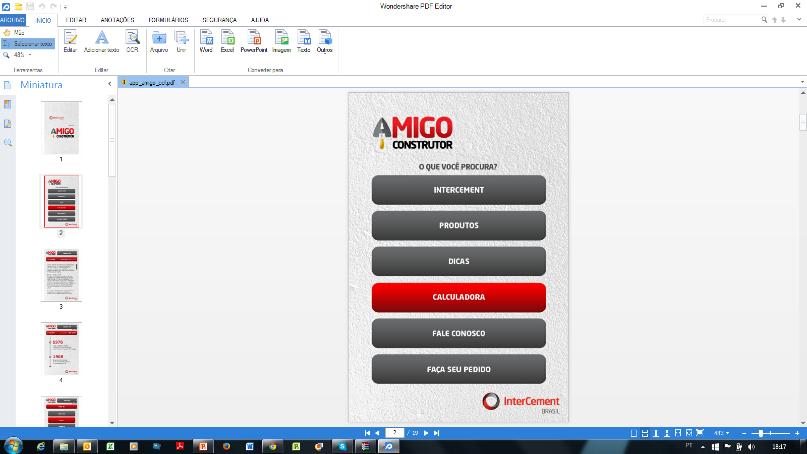Convert the PDF to Texto
Image resolution: width=807 pixels, height=454 pixels.
[304, 41]
